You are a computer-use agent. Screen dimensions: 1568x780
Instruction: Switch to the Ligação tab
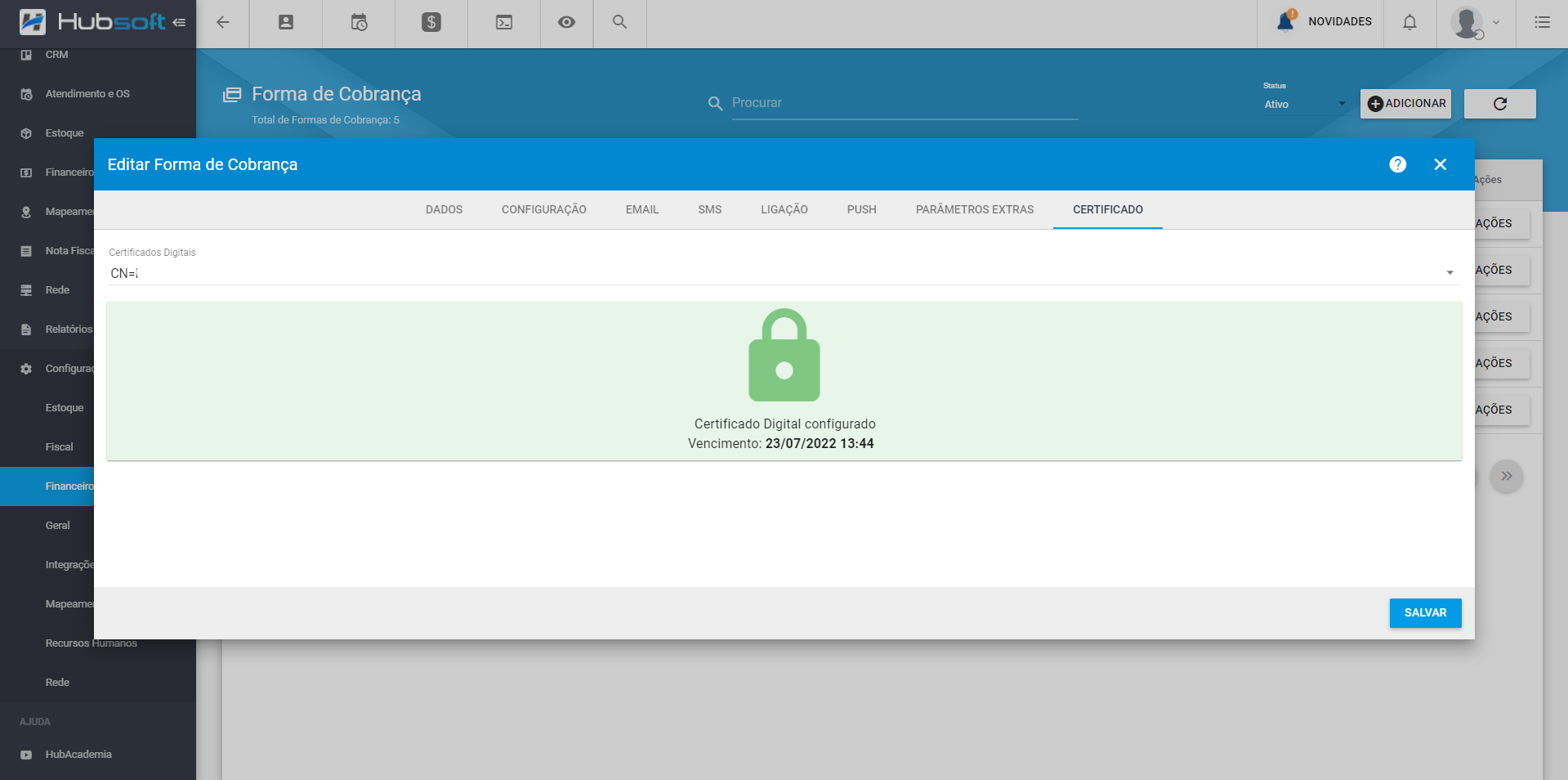[x=784, y=209]
